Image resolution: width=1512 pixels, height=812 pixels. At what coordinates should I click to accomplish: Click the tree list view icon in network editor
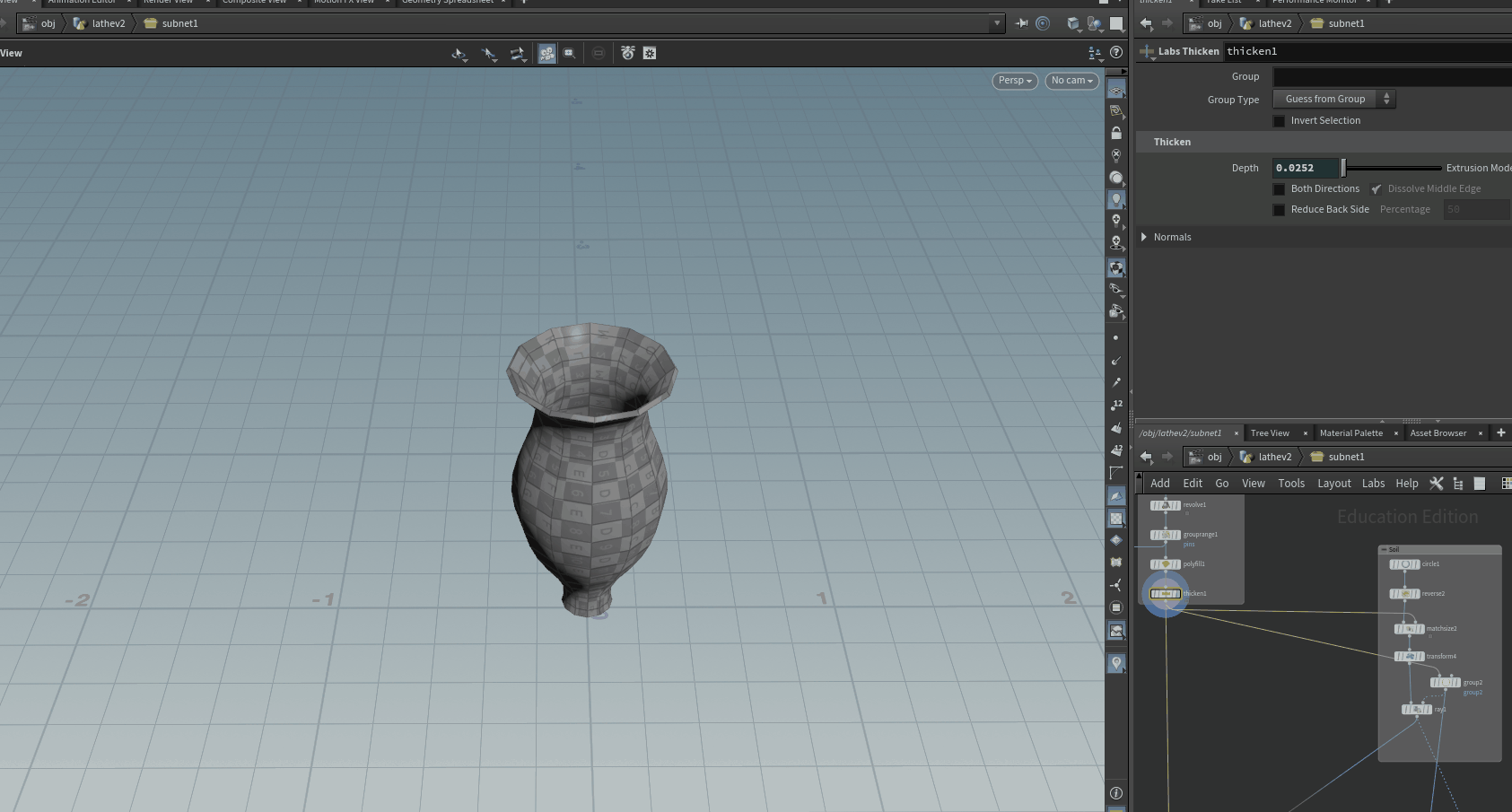click(1458, 484)
